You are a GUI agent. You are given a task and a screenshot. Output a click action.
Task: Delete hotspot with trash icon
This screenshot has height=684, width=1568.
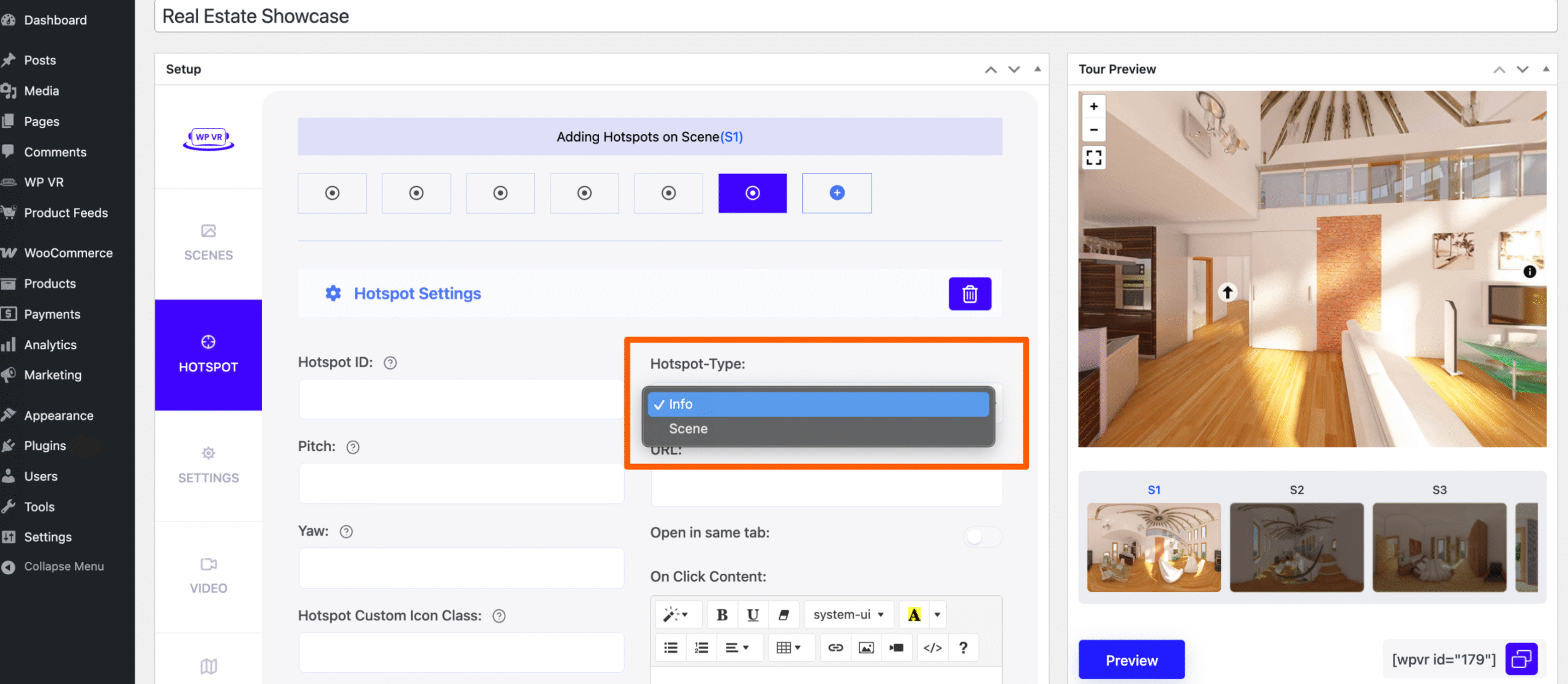point(970,294)
